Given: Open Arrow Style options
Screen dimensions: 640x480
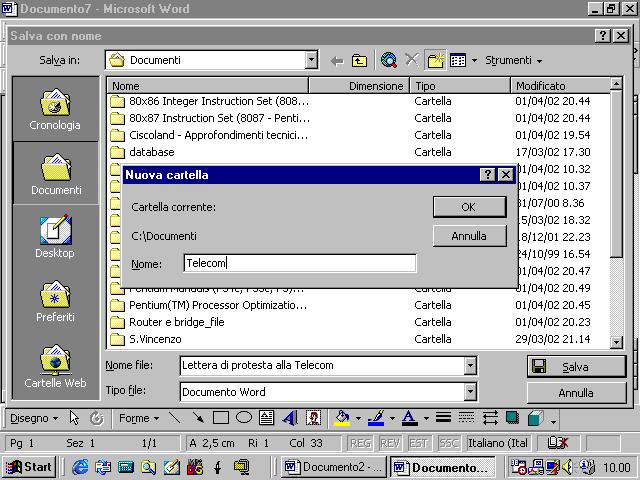Looking at the screenshot, I should pyautogui.click(x=490, y=418).
